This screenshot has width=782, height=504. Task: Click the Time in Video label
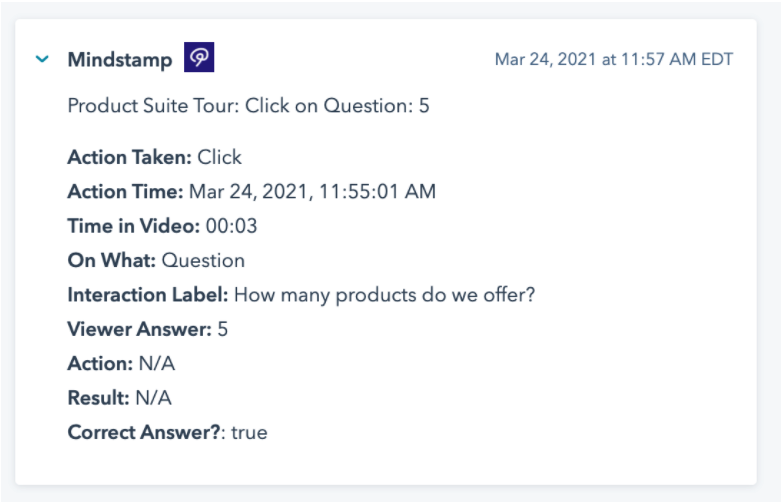(x=133, y=226)
